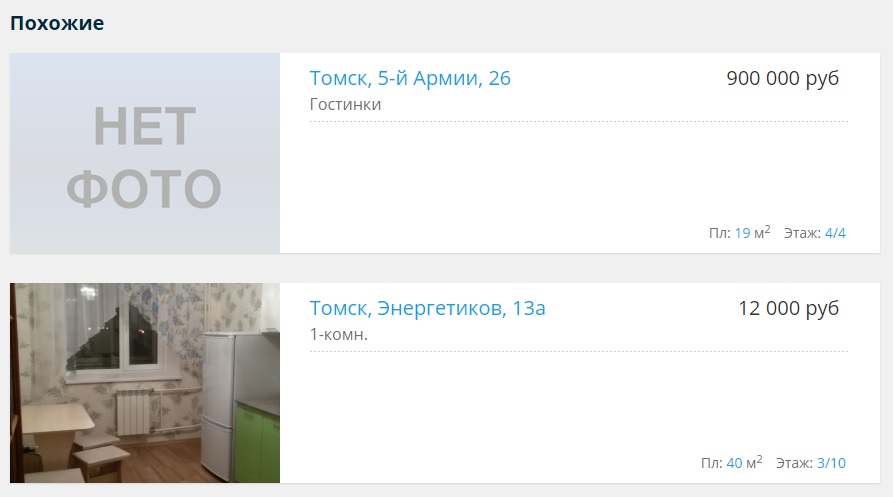The height and width of the screenshot is (497, 893).
Task: Open the Томск, Энергетиков, 13а listing
Action: pyautogui.click(x=427, y=309)
